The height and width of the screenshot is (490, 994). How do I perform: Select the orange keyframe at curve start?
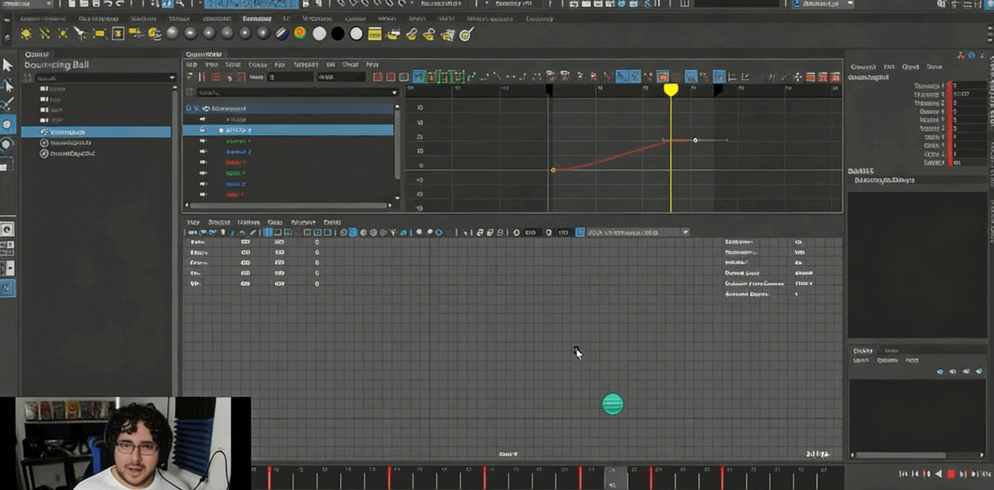click(553, 170)
